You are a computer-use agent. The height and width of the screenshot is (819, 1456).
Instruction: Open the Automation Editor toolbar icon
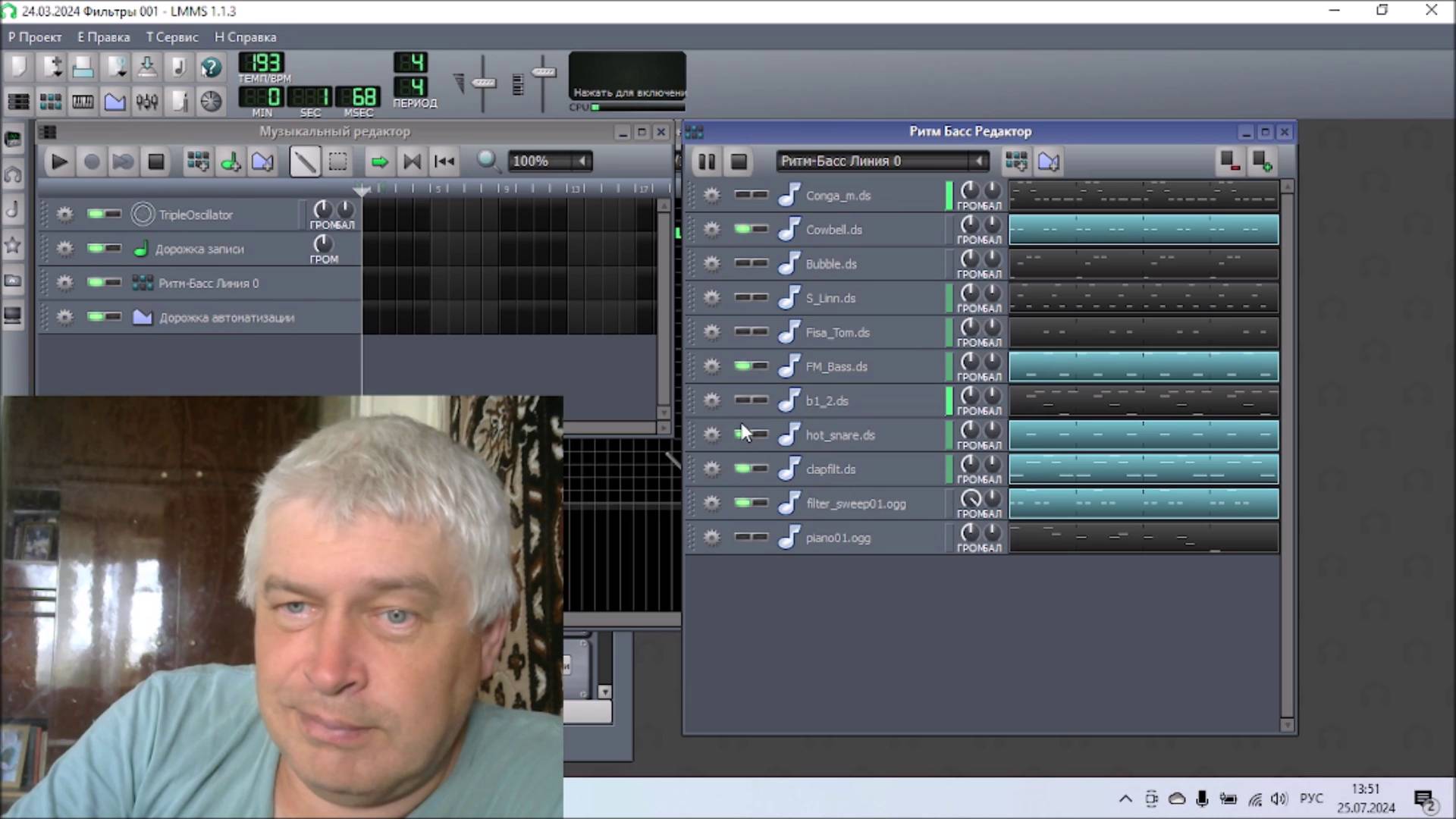coord(115,101)
